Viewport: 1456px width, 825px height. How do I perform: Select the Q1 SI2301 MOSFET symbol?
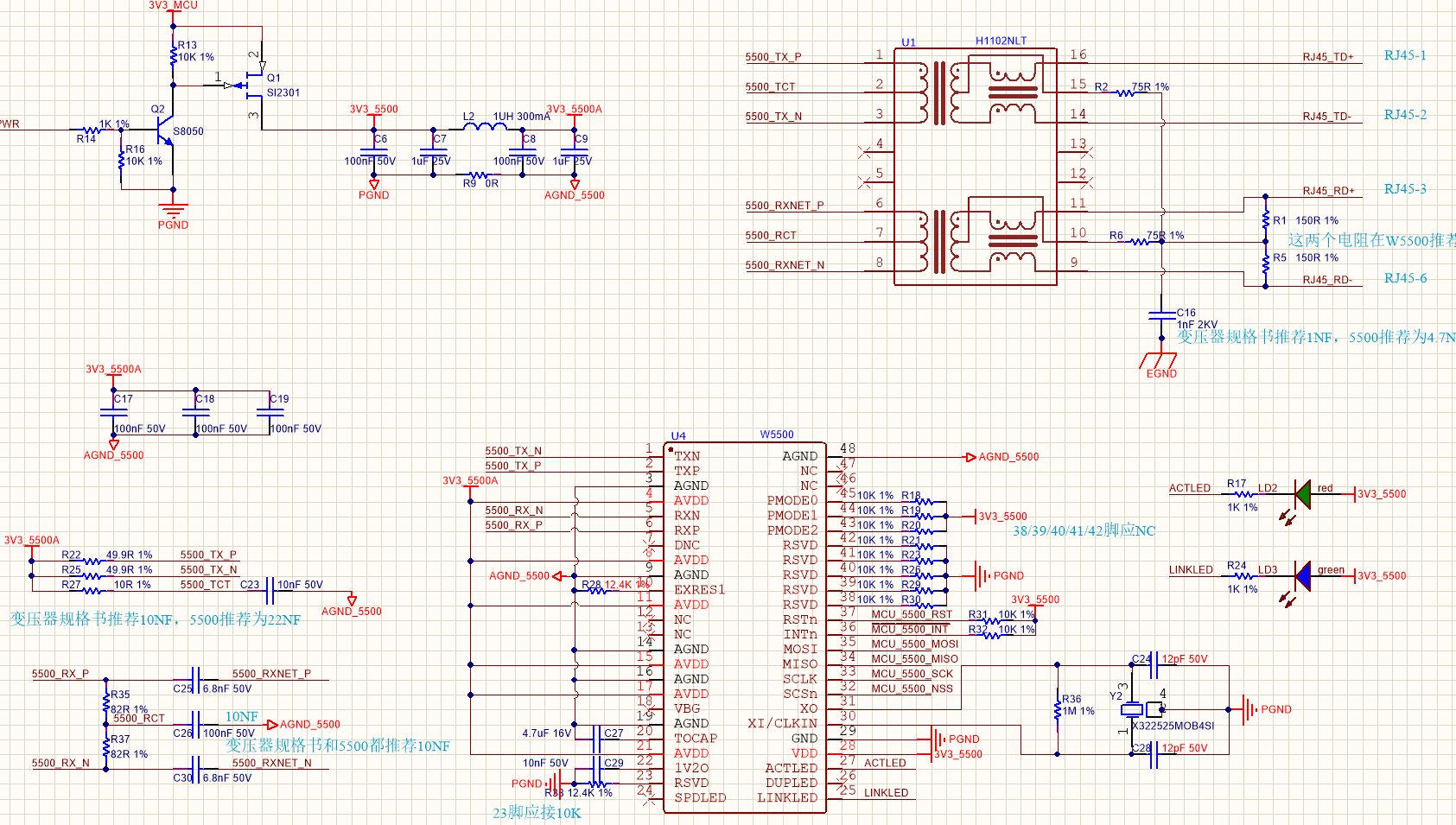click(x=254, y=85)
